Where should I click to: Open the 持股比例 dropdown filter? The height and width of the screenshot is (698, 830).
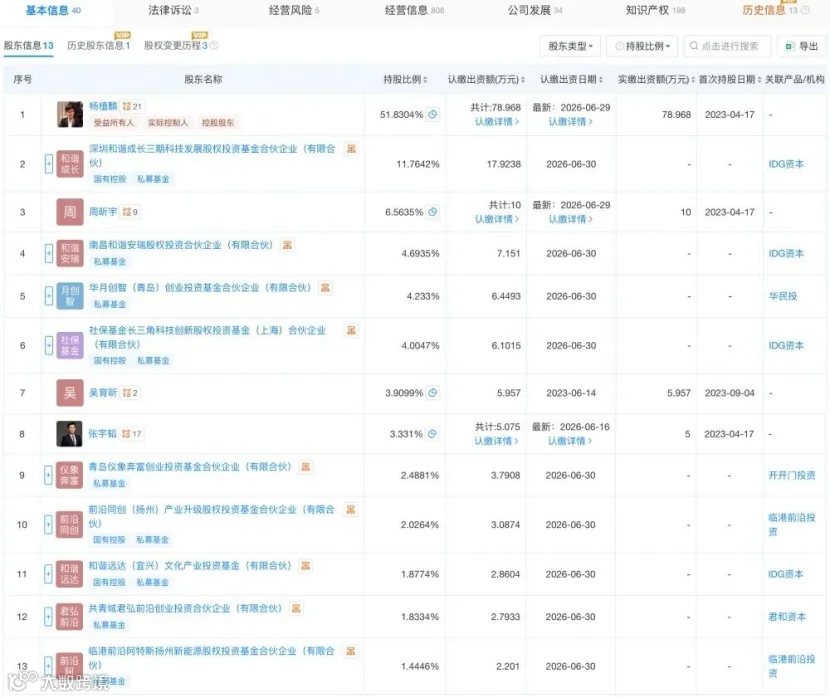[x=643, y=46]
